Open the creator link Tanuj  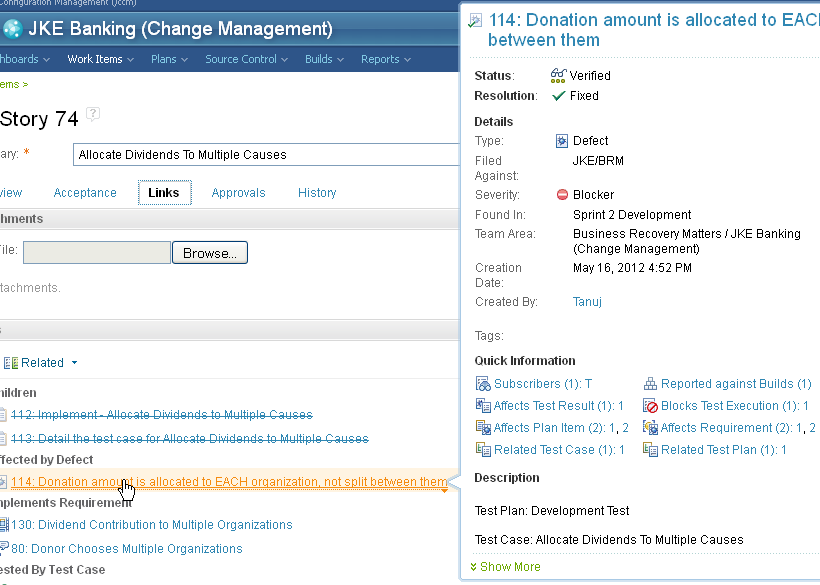tap(588, 301)
